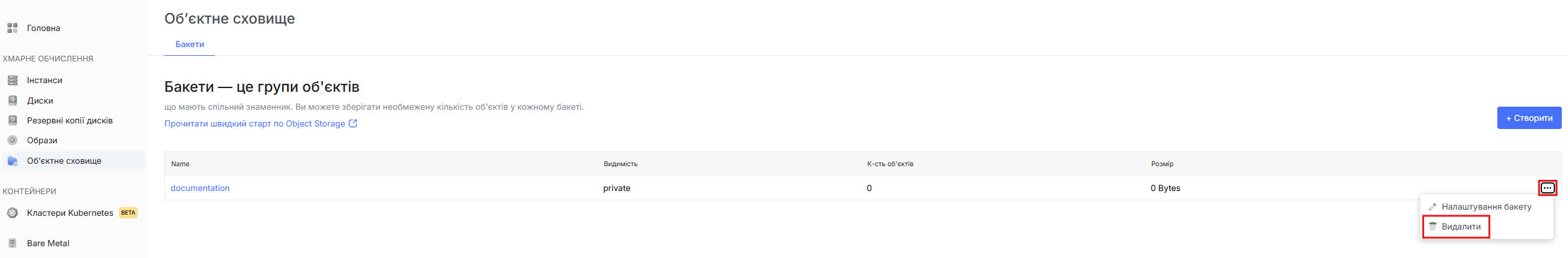Switch to the Бакети tab
1568x258 pixels.
(190, 44)
